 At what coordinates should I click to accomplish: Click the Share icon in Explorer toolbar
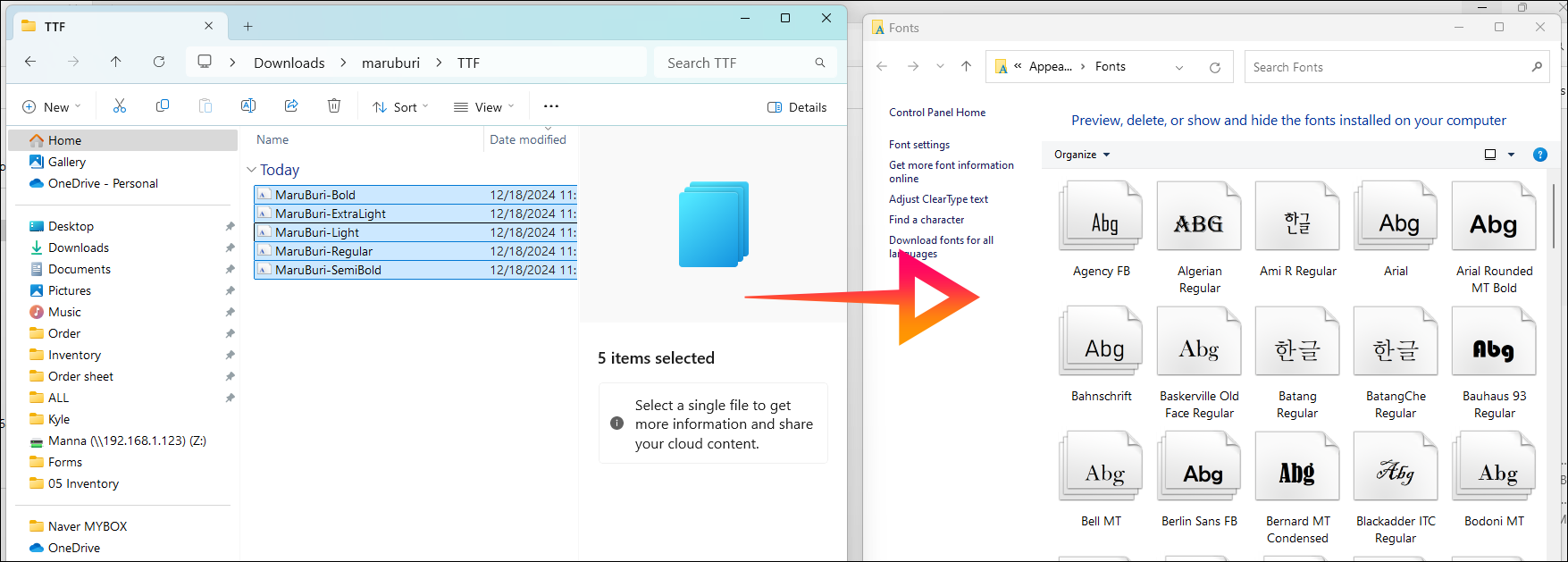click(291, 106)
